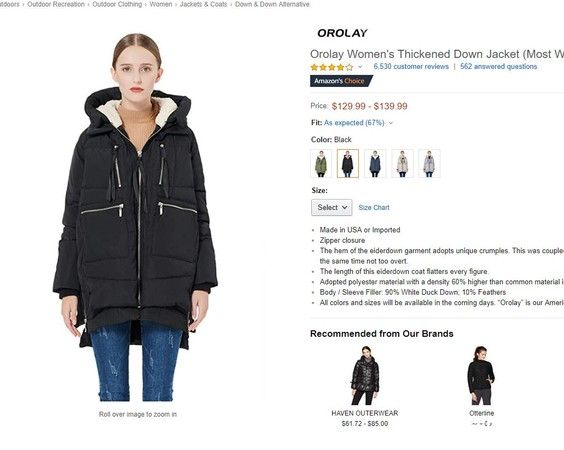This screenshot has height=450, width=564.
Task: Select the grey jacket color swatch
Action: 429,164
